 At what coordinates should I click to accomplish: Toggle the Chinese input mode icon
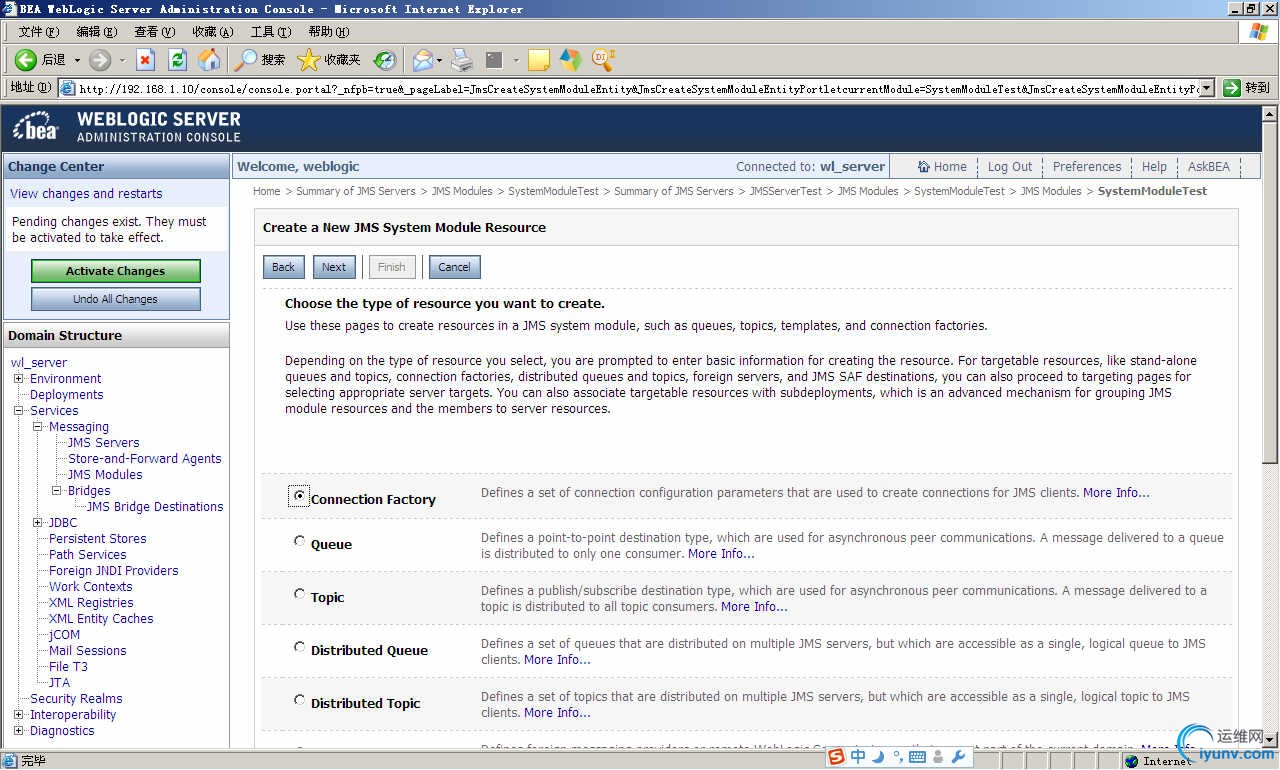(x=858, y=757)
